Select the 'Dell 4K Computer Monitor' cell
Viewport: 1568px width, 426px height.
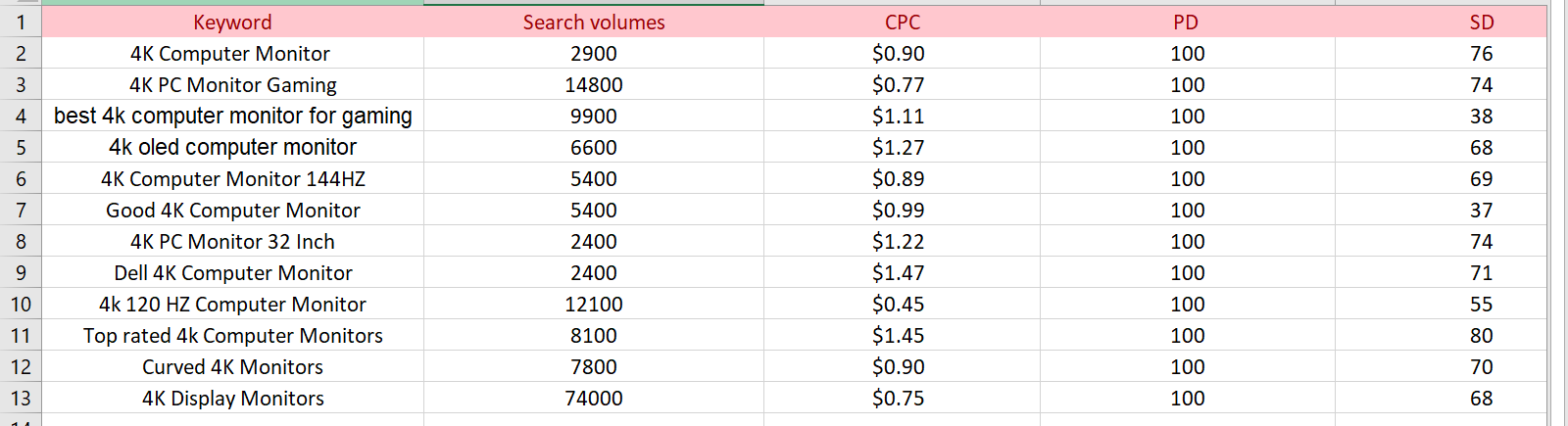(232, 273)
